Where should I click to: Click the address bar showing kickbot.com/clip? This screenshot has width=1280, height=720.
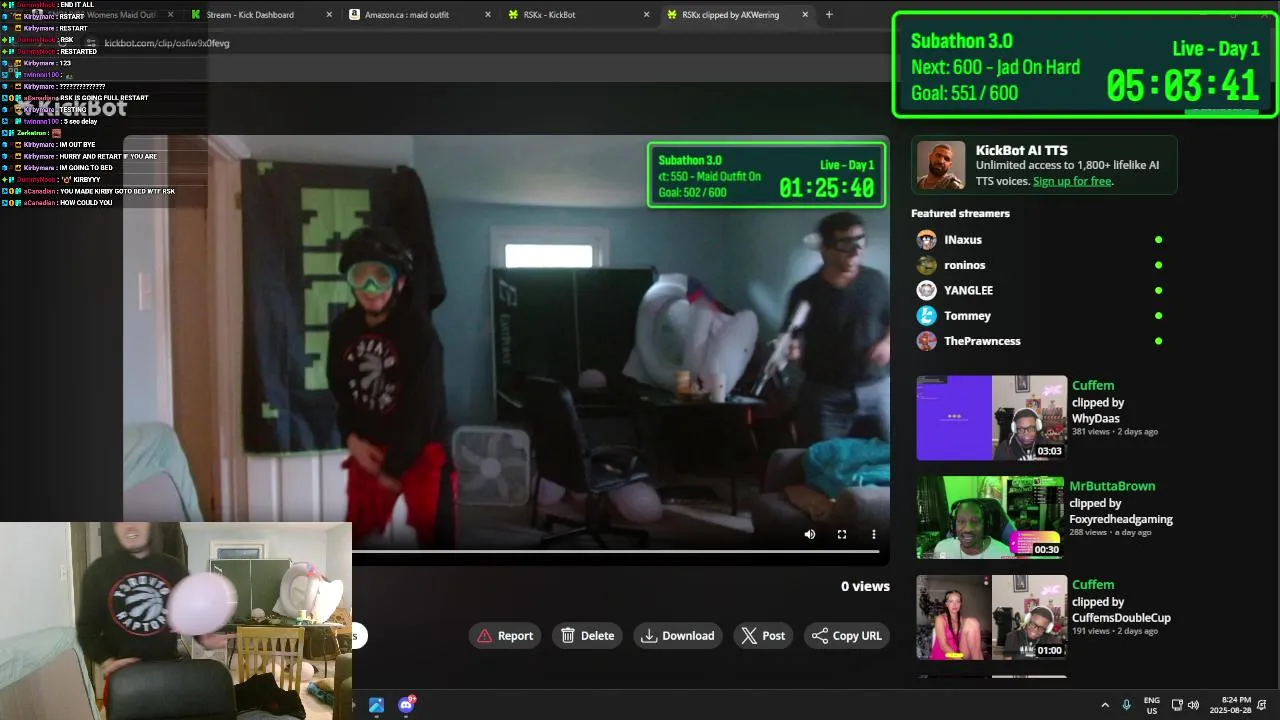click(167, 43)
